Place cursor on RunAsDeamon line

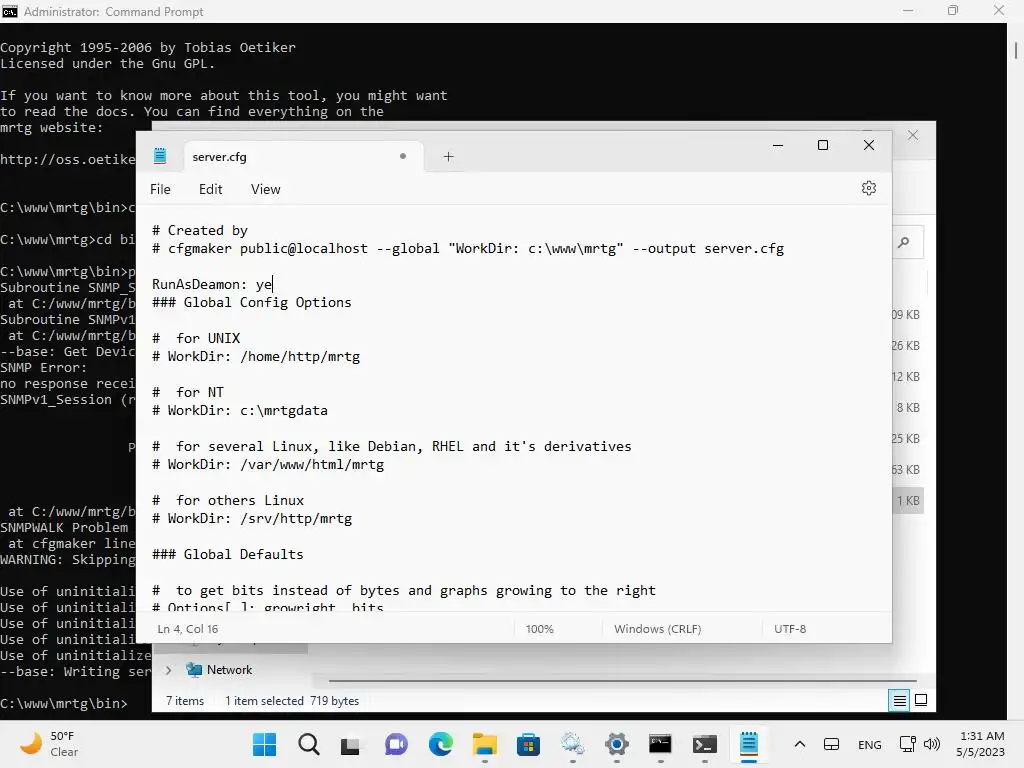click(212, 284)
